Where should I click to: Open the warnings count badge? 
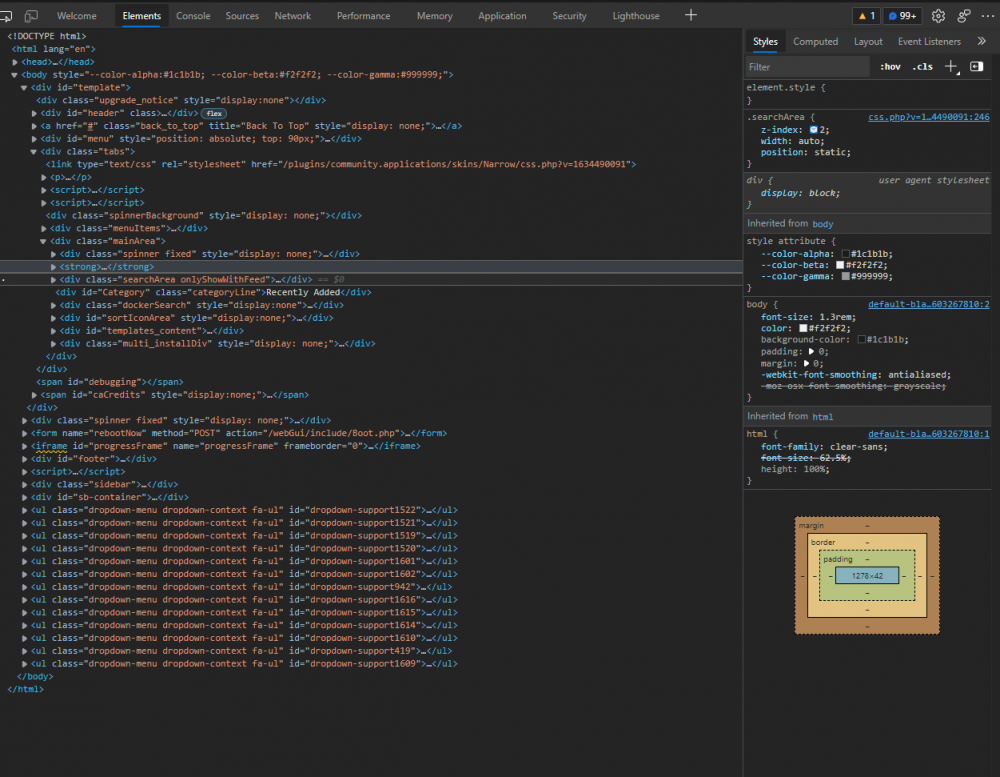coord(867,16)
